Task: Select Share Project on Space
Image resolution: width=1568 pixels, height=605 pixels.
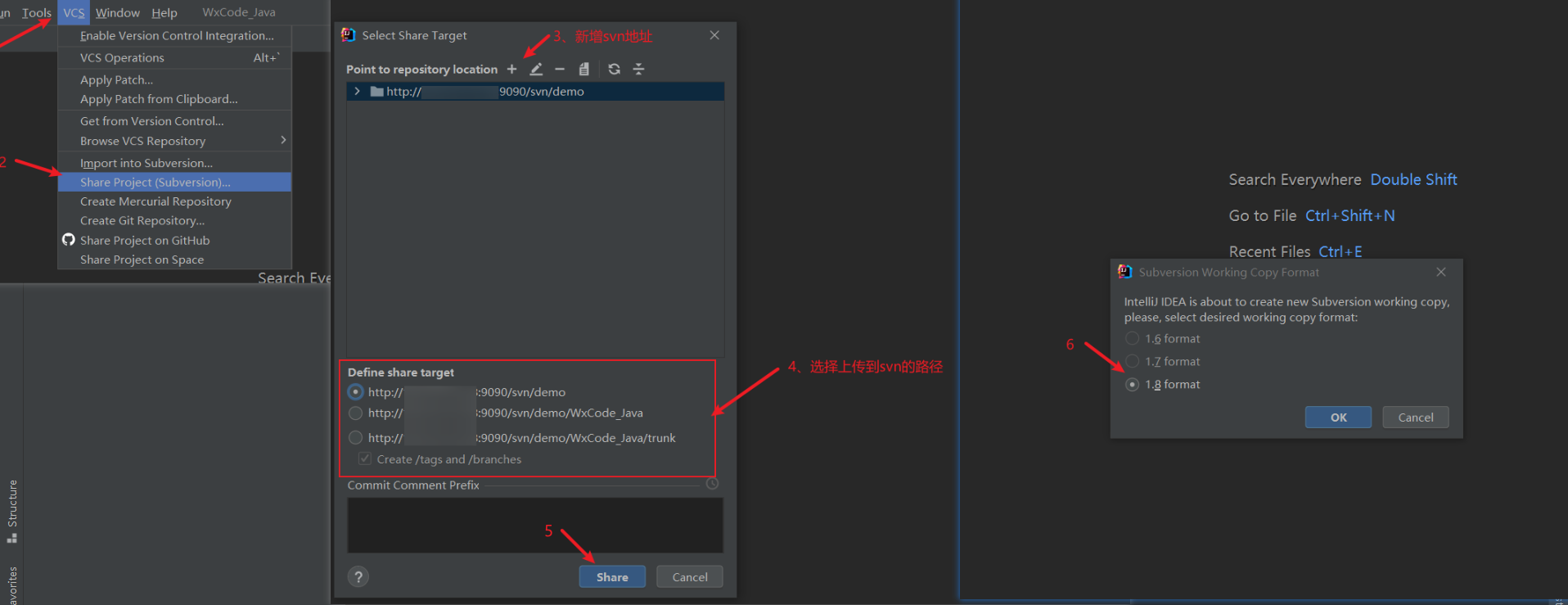Action: click(175, 260)
